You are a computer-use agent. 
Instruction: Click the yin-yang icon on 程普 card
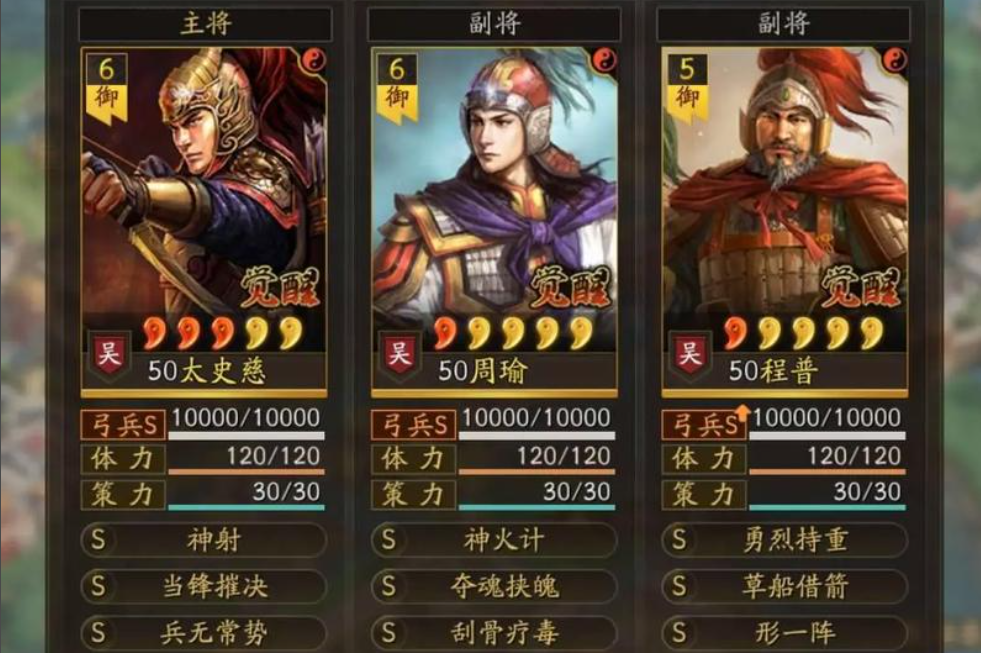(x=895, y=61)
